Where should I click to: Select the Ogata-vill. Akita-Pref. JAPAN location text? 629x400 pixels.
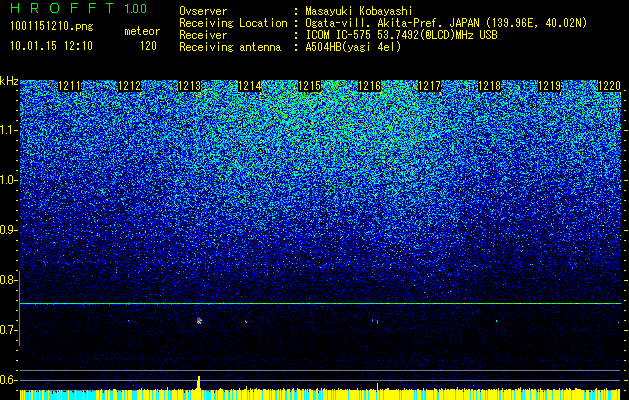446,23
